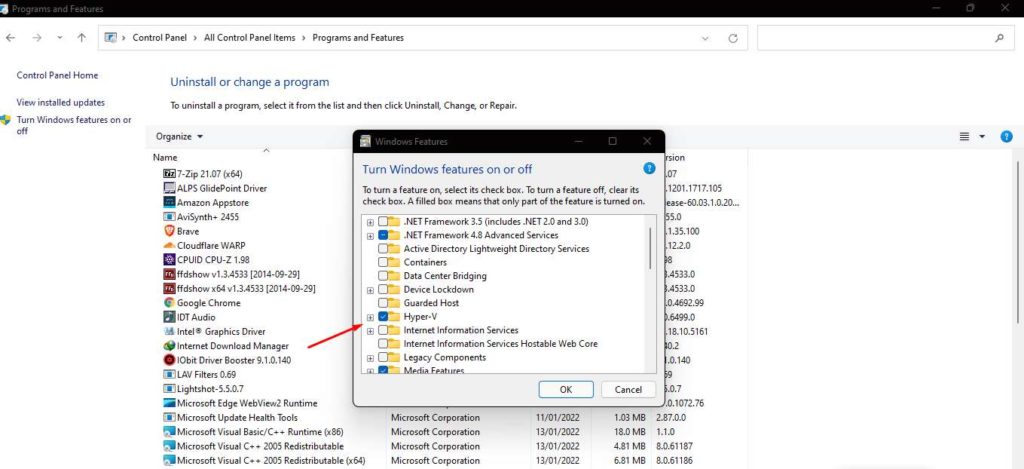Uncheck the Hyper-V checkbox
Image resolution: width=1024 pixels, height=469 pixels.
383,317
